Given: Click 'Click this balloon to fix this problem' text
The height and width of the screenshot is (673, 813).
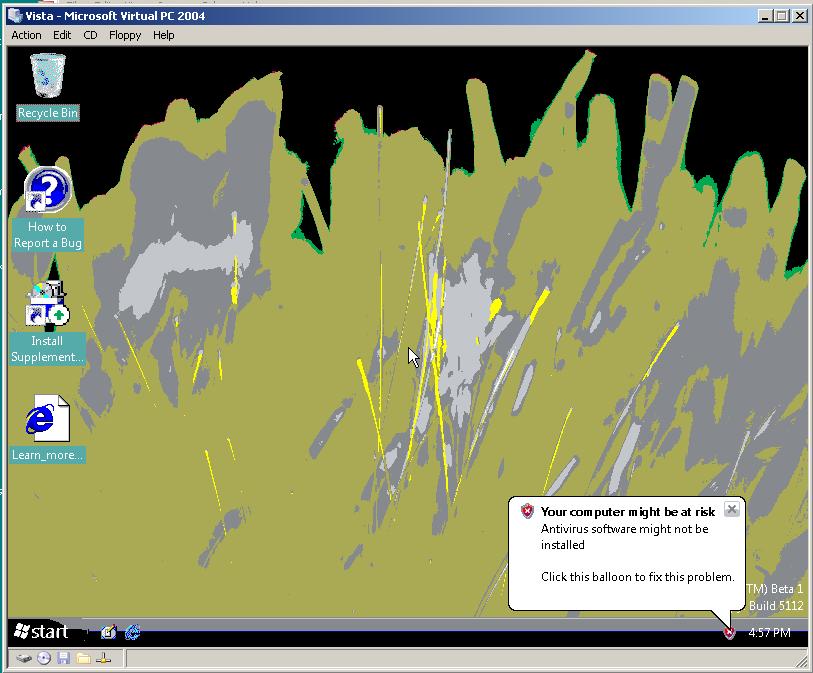Looking at the screenshot, I should 638,577.
